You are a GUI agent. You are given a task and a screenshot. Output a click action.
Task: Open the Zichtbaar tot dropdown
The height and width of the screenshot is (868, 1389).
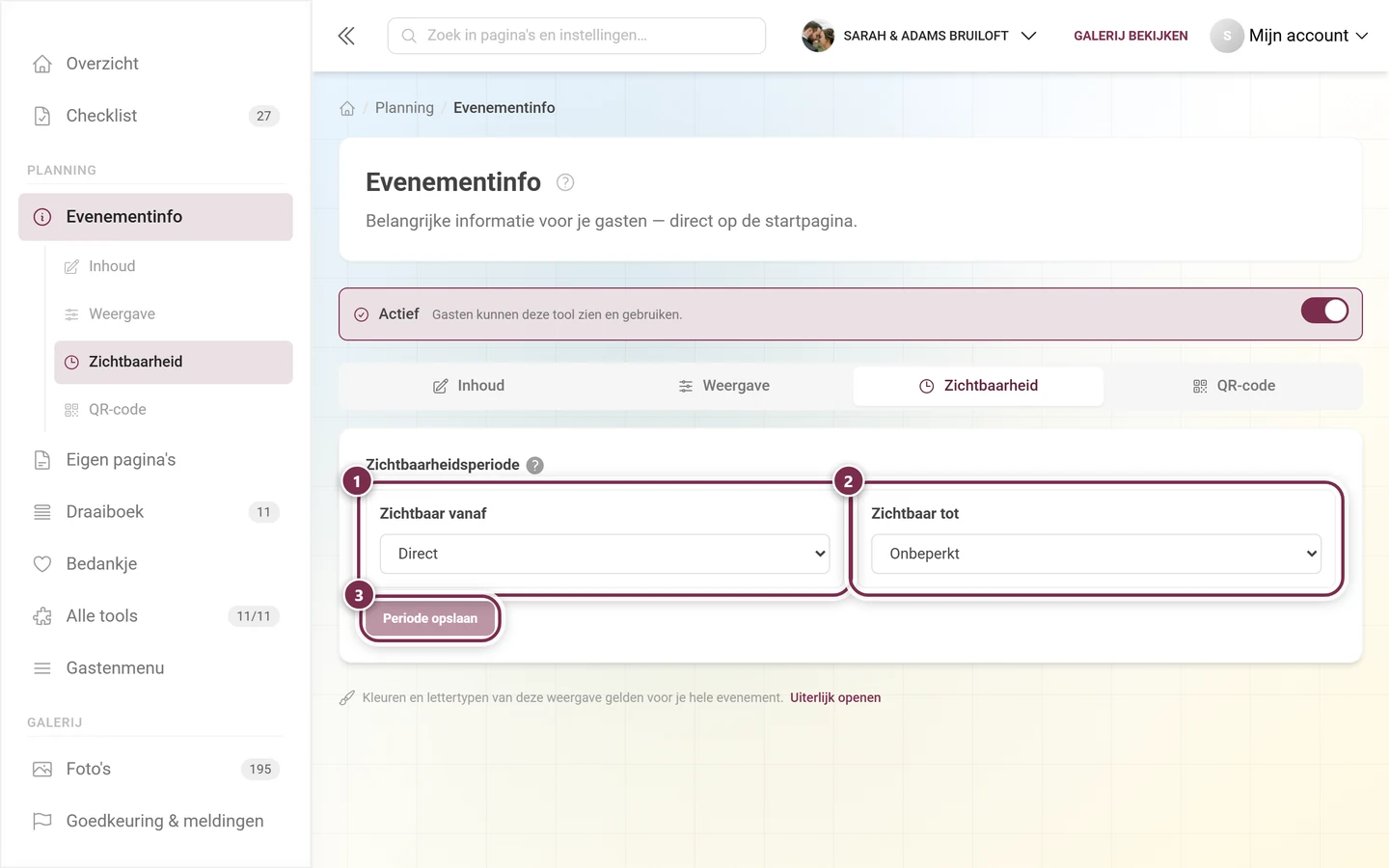(x=1096, y=554)
